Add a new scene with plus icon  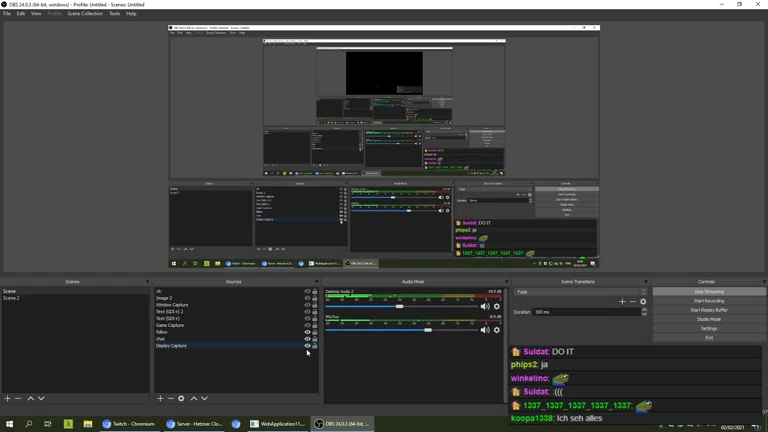pos(7,398)
